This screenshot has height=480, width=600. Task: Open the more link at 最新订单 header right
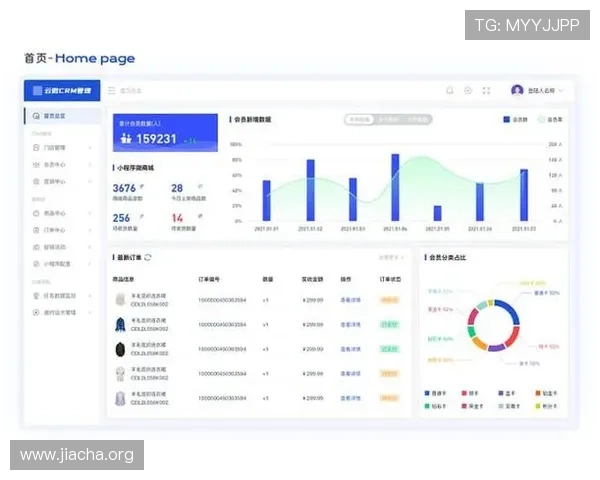(x=391, y=257)
